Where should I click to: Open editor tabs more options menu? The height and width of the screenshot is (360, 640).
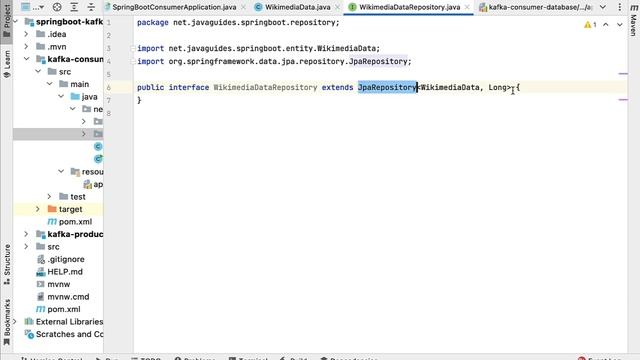(620, 7)
